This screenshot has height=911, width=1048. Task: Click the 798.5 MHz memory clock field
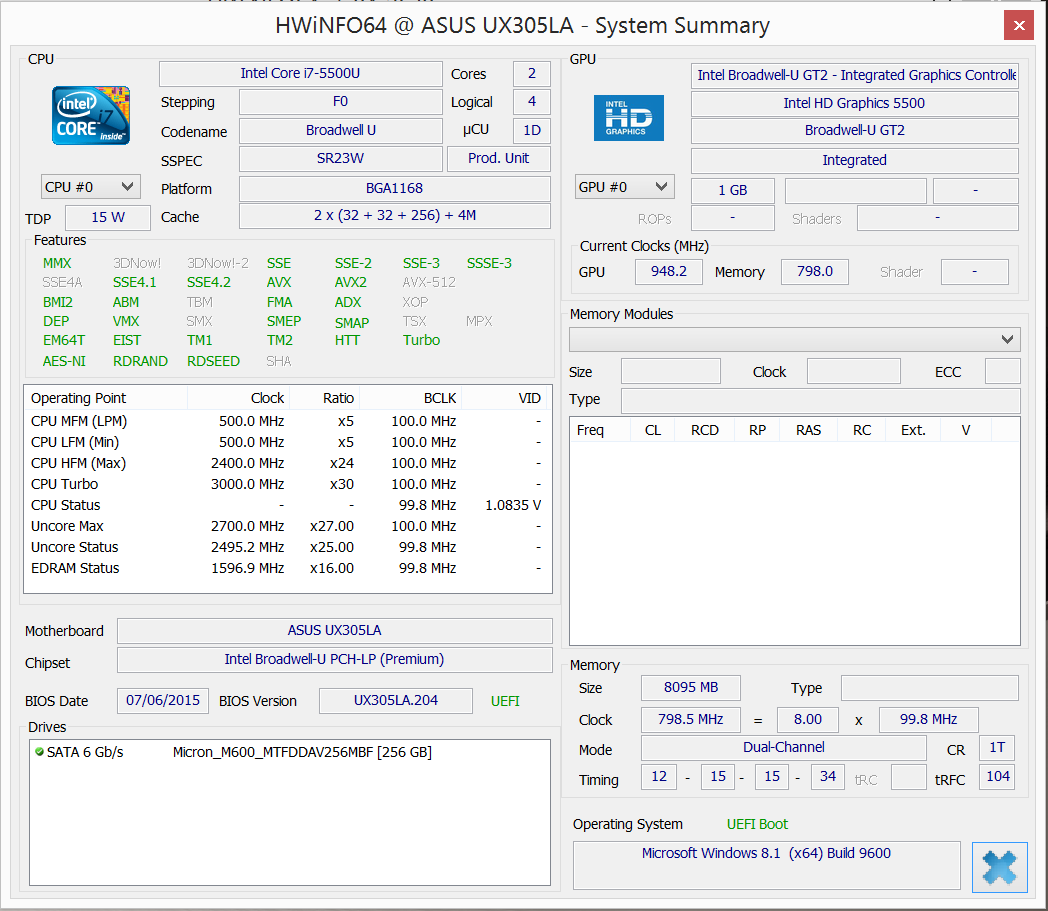[690, 720]
